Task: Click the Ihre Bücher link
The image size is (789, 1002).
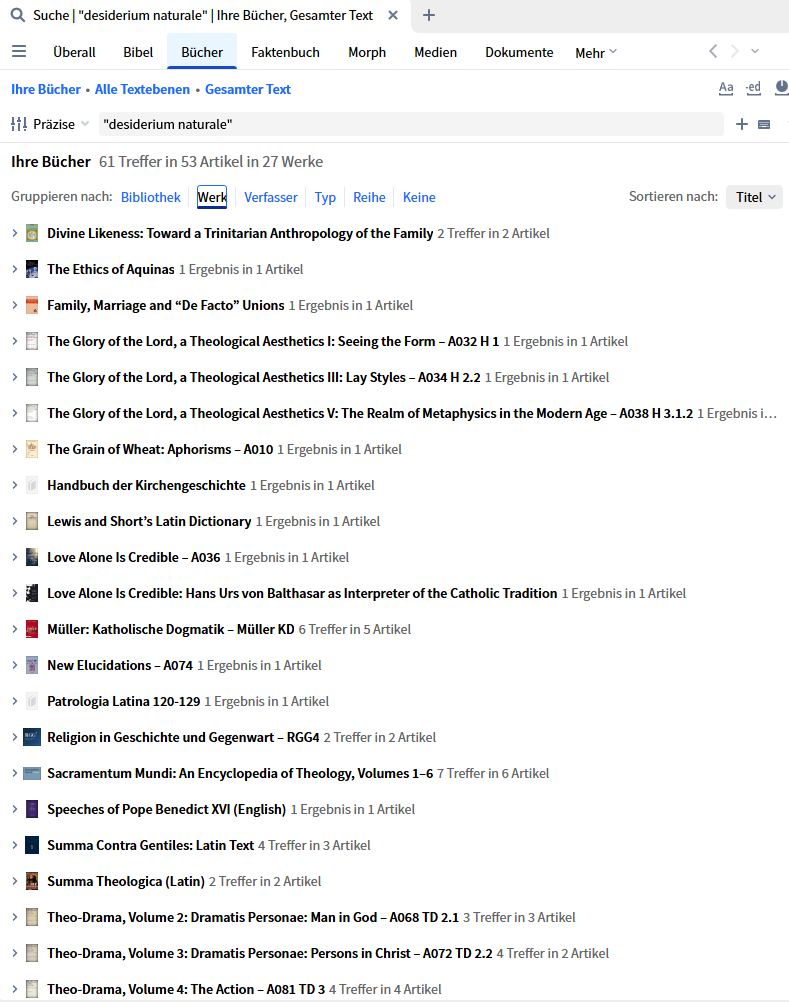Action: pyautogui.click(x=46, y=89)
